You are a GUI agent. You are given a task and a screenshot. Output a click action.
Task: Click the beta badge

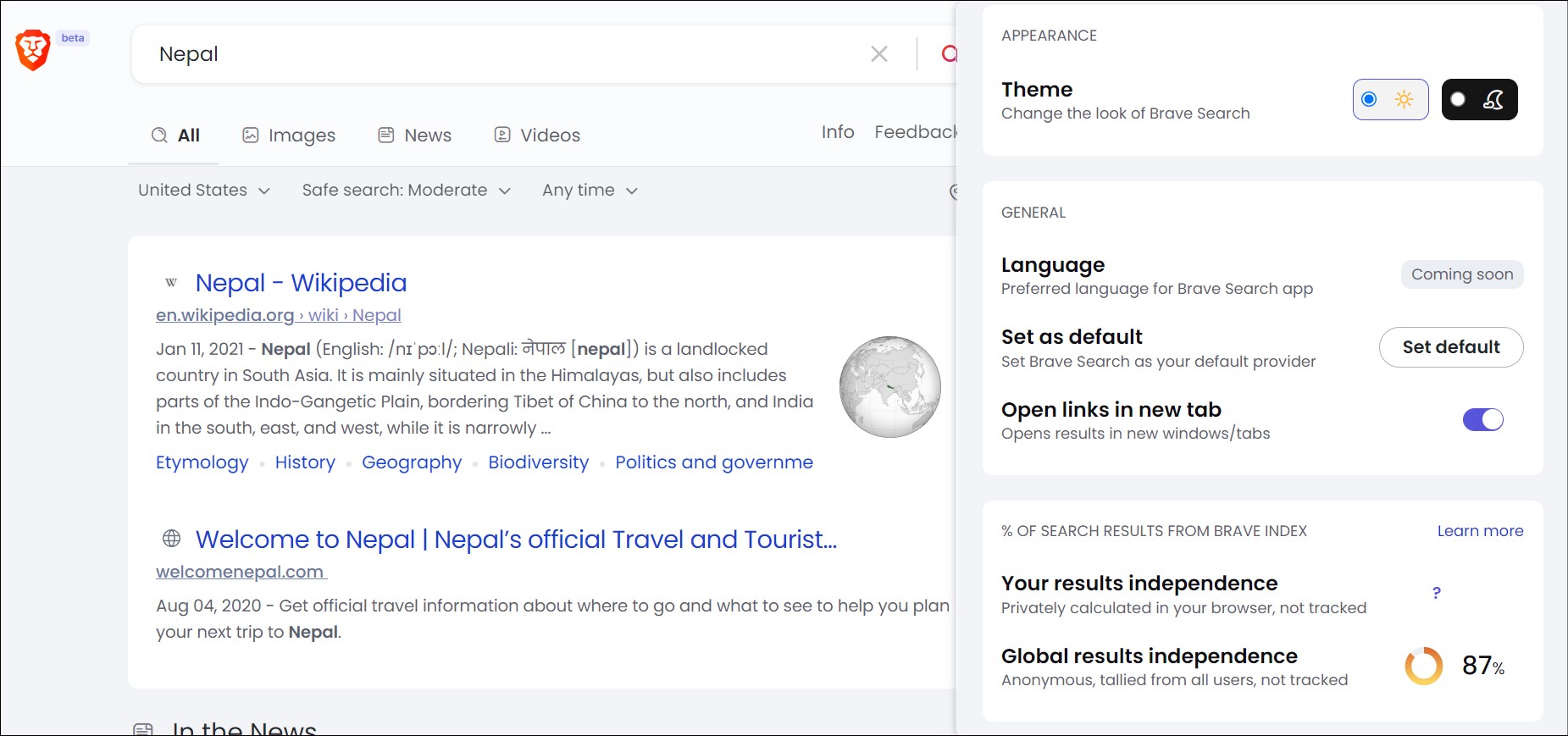click(73, 38)
